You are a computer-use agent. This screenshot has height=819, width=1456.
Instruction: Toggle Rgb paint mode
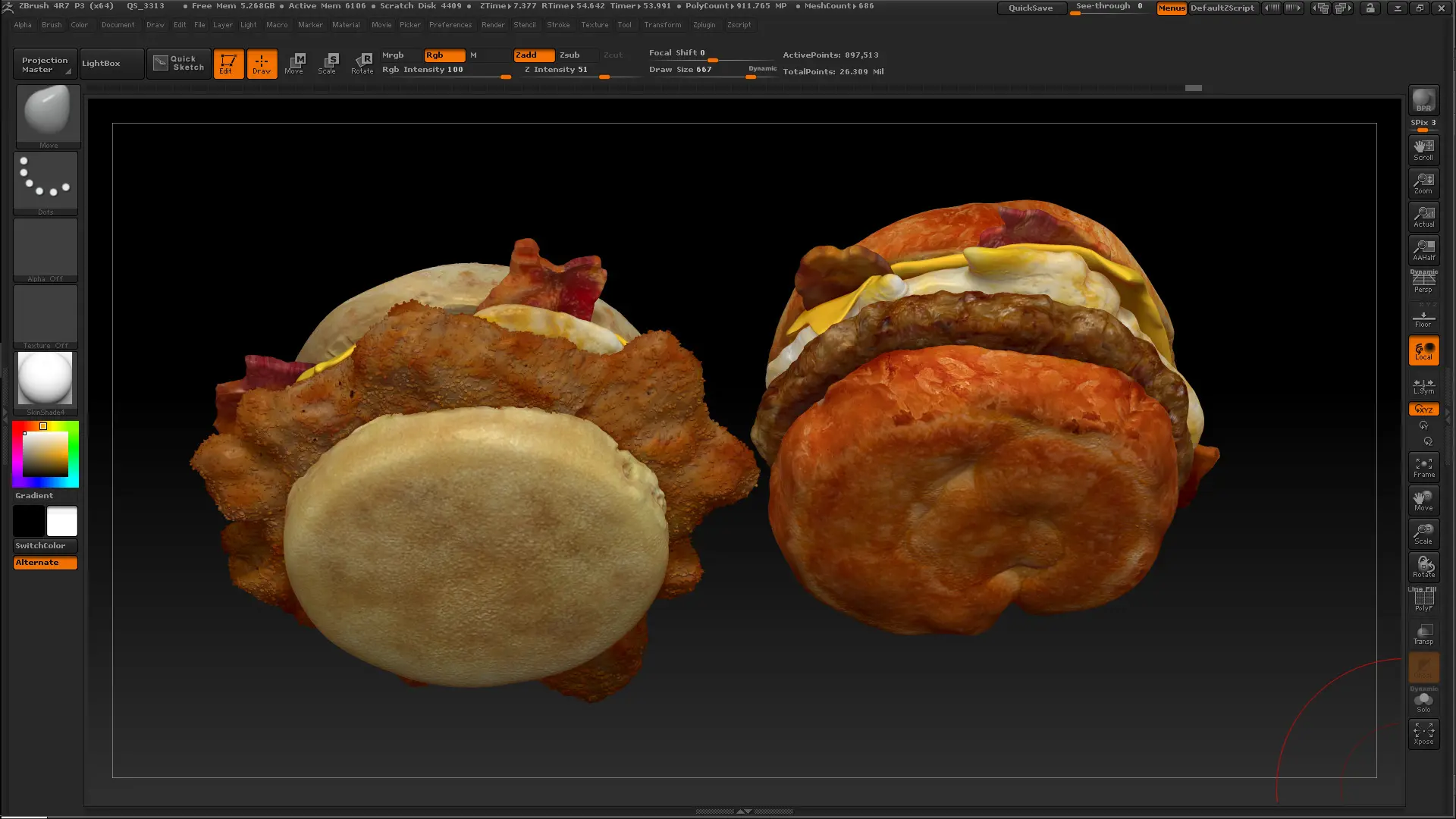pos(444,55)
